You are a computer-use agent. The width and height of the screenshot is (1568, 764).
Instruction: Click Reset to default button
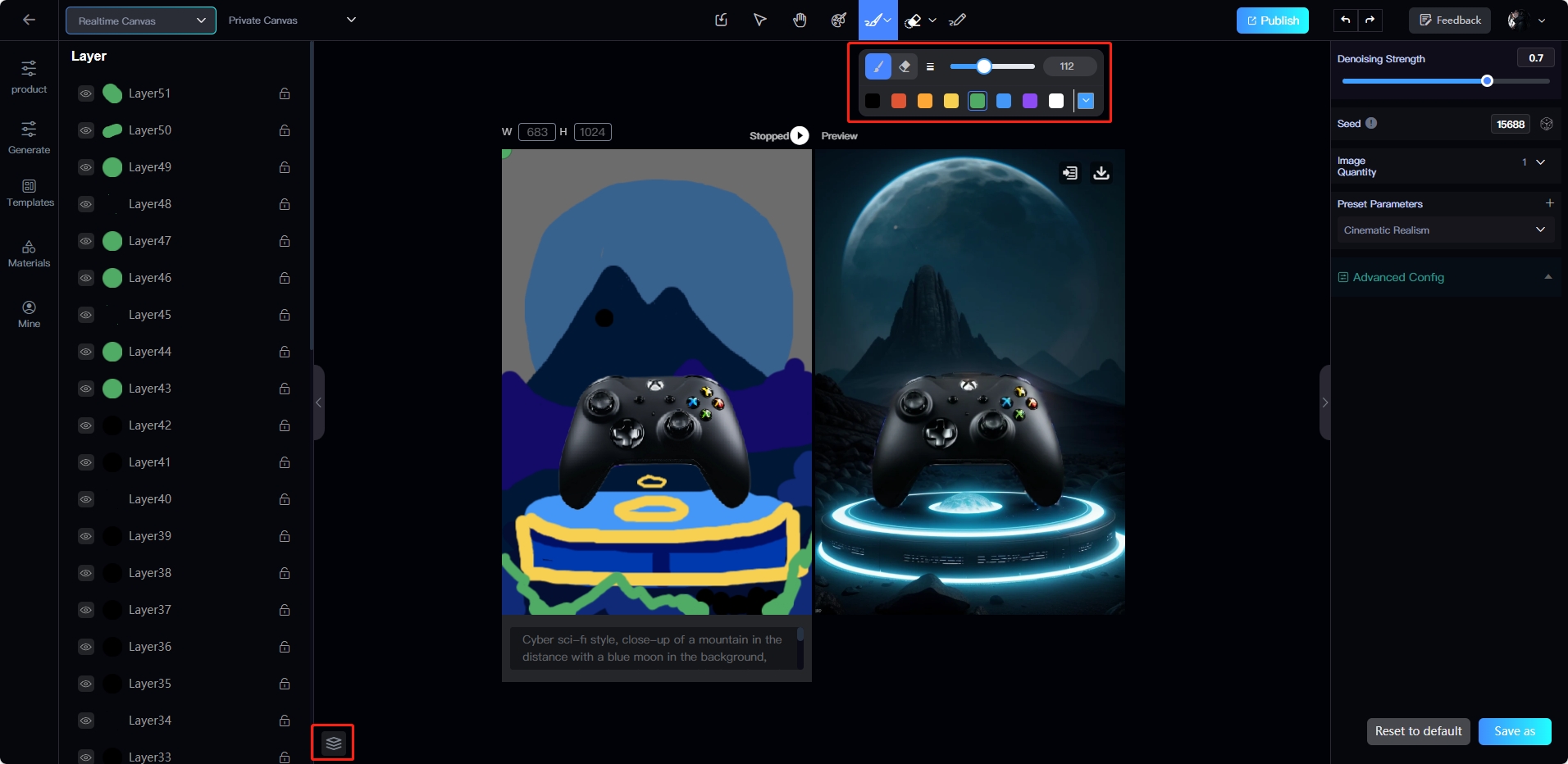[x=1418, y=731]
